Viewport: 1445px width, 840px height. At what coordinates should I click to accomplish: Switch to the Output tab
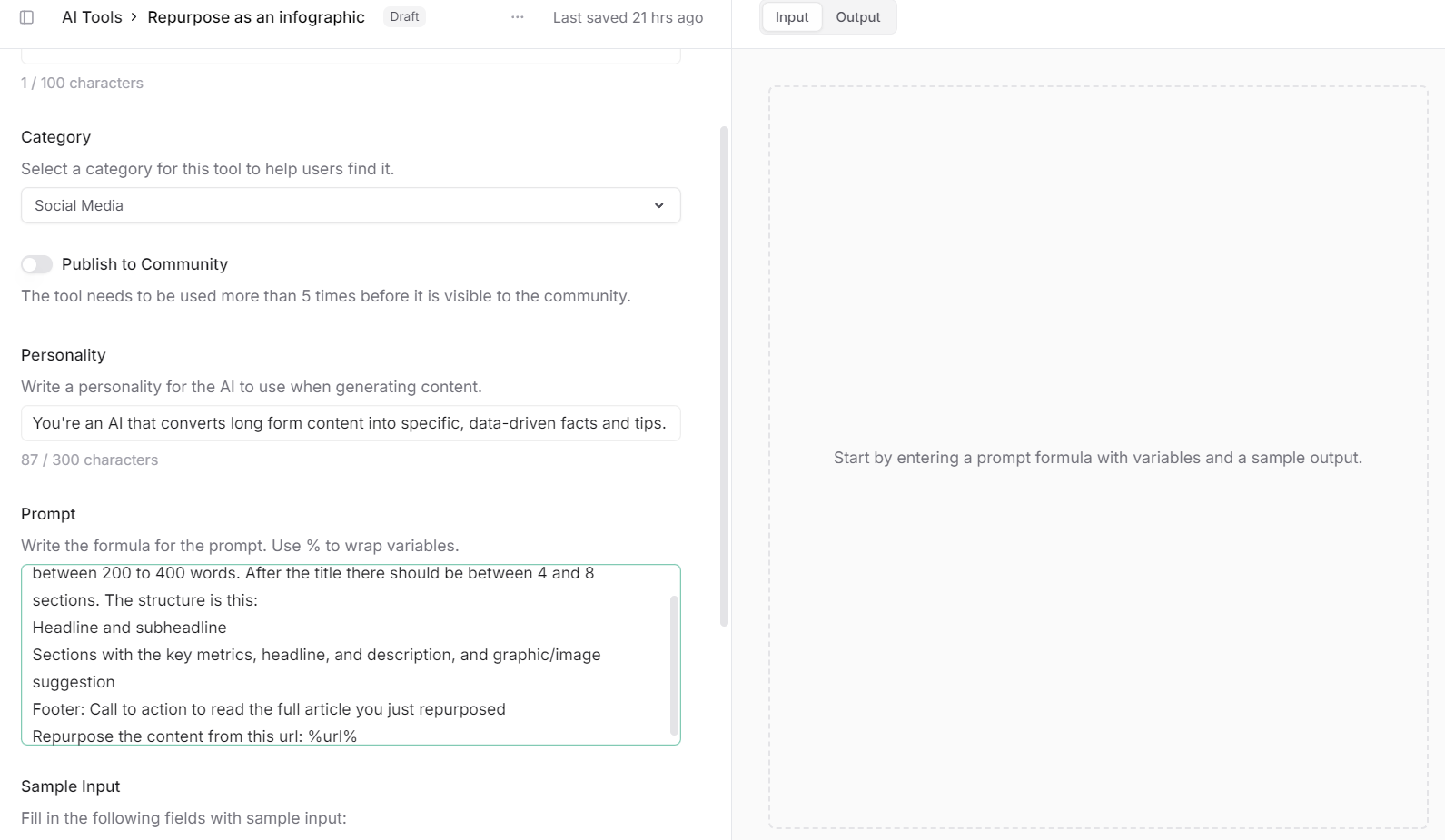(x=858, y=17)
